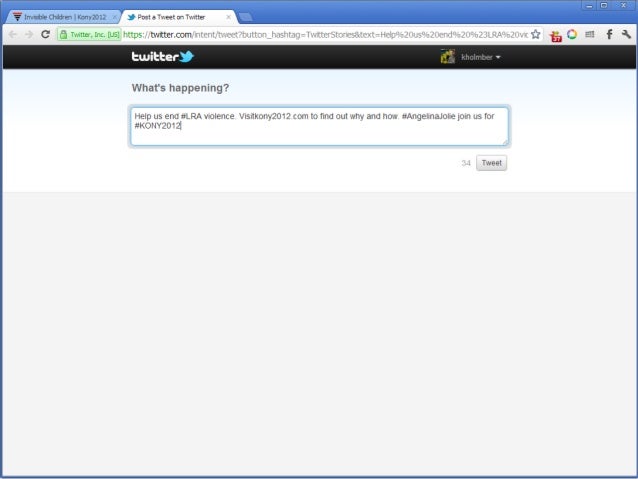Image resolution: width=638 pixels, height=479 pixels.
Task: Click the tweet box resize handle
Action: pyautogui.click(x=505, y=142)
